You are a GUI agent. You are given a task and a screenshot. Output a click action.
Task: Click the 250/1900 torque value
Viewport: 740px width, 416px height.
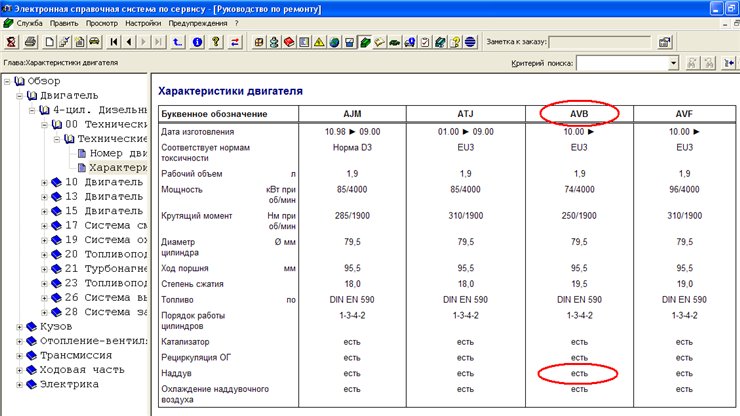tap(579, 216)
